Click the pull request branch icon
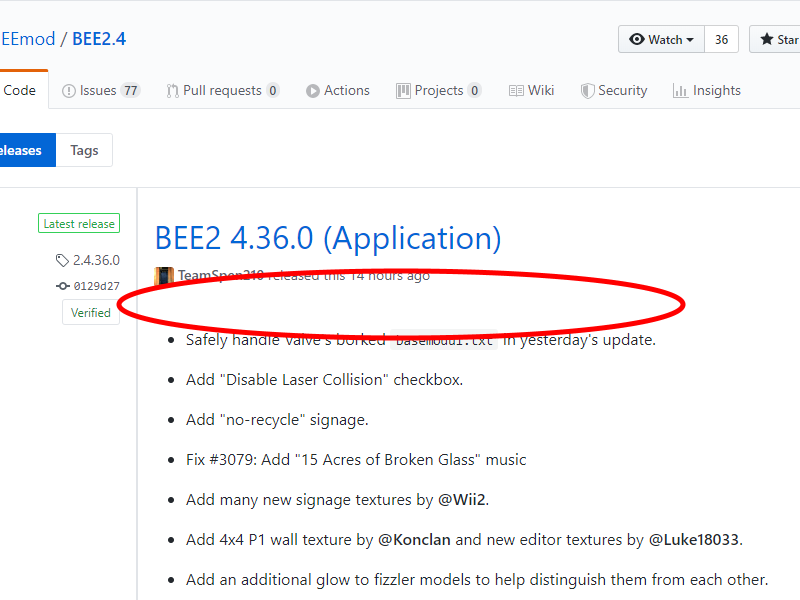Screen dimensions: 800x600 point(172,91)
